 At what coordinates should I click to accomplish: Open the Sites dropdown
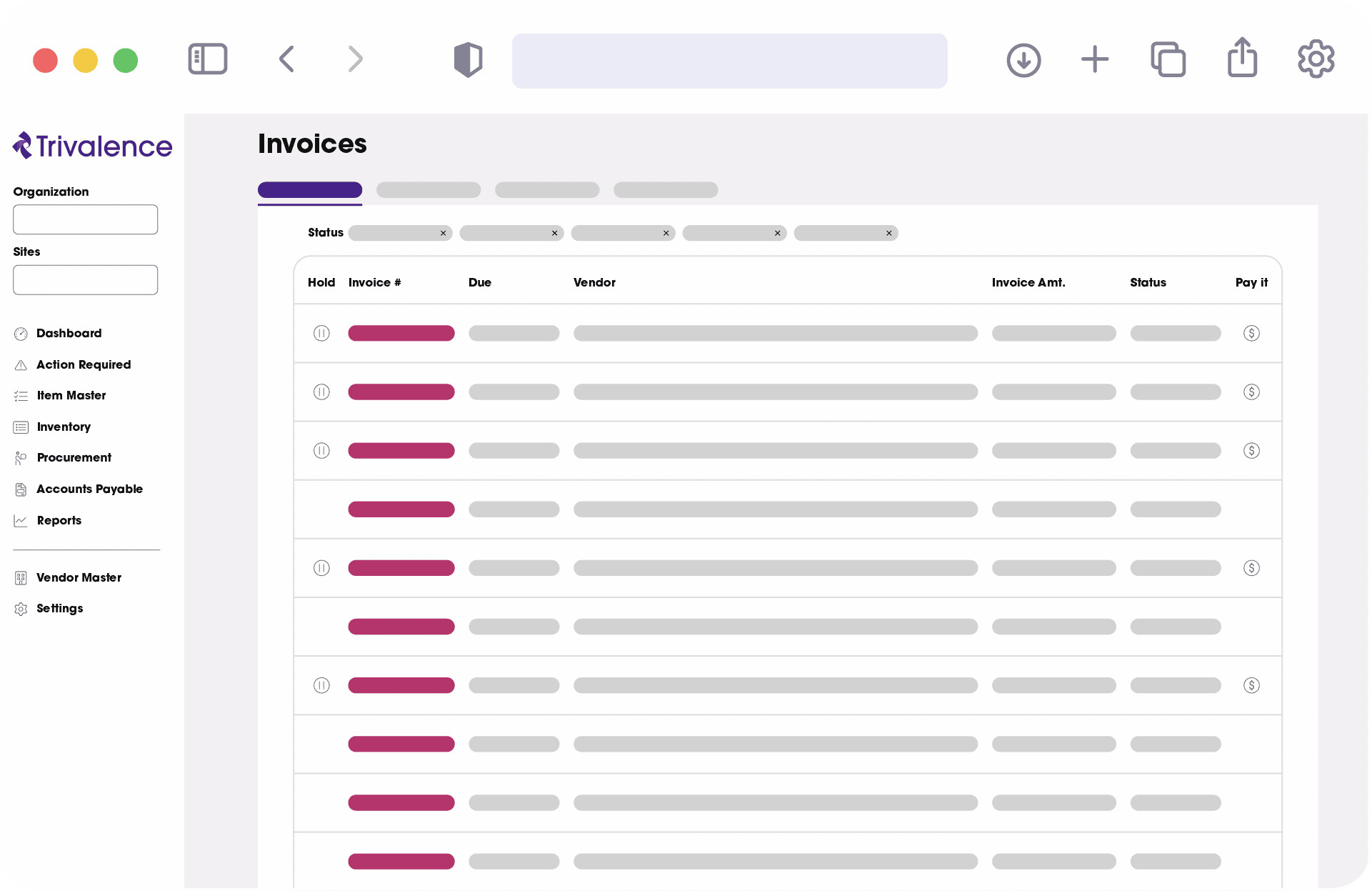(x=85, y=279)
